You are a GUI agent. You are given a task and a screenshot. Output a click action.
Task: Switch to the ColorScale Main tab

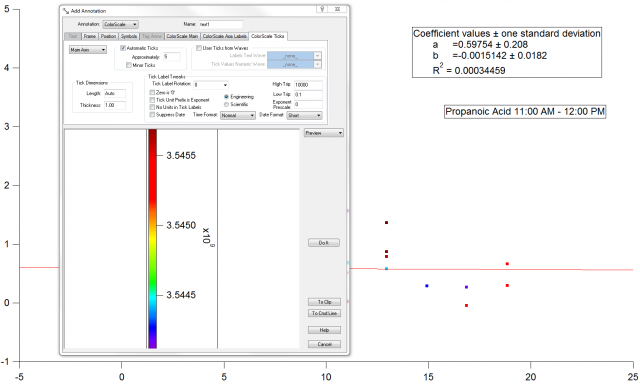[182, 36]
